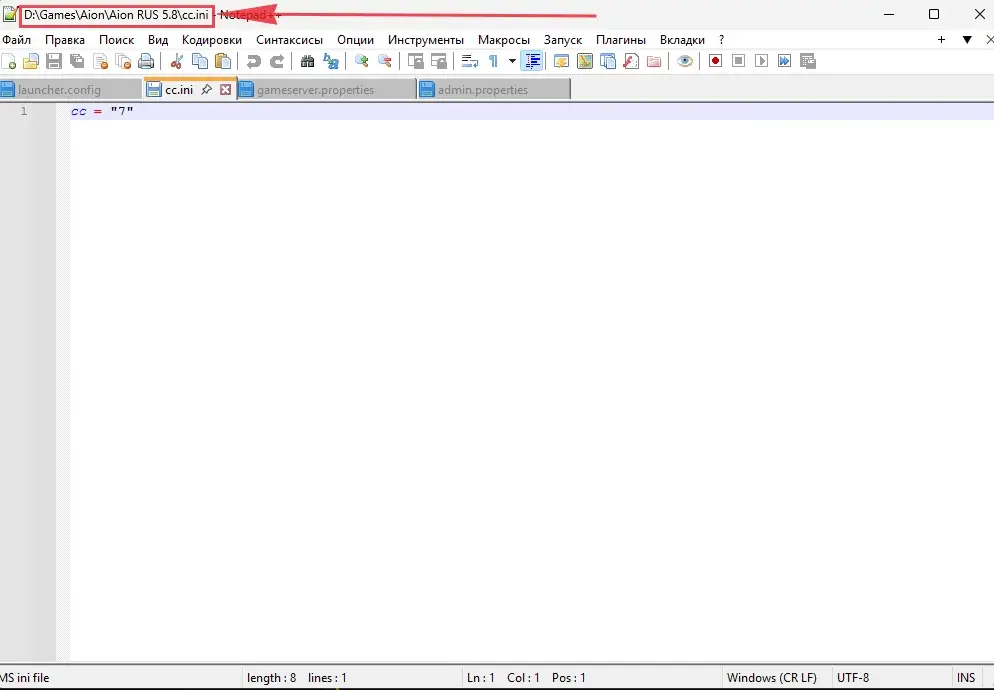Click the Cut scissors icon
Screen dimensions: 994x690
click(x=177, y=62)
